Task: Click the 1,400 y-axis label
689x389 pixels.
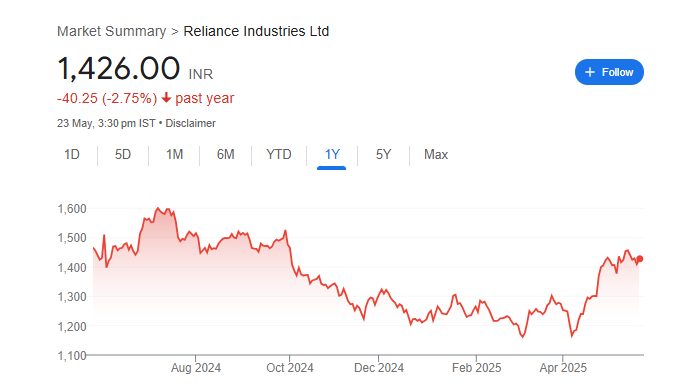Action: (72, 268)
